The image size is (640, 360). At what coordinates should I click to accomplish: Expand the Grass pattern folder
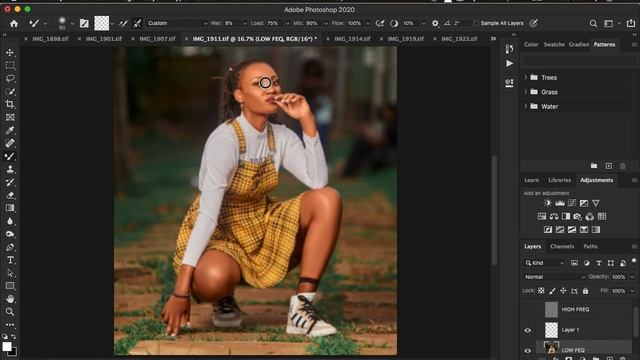pos(526,92)
